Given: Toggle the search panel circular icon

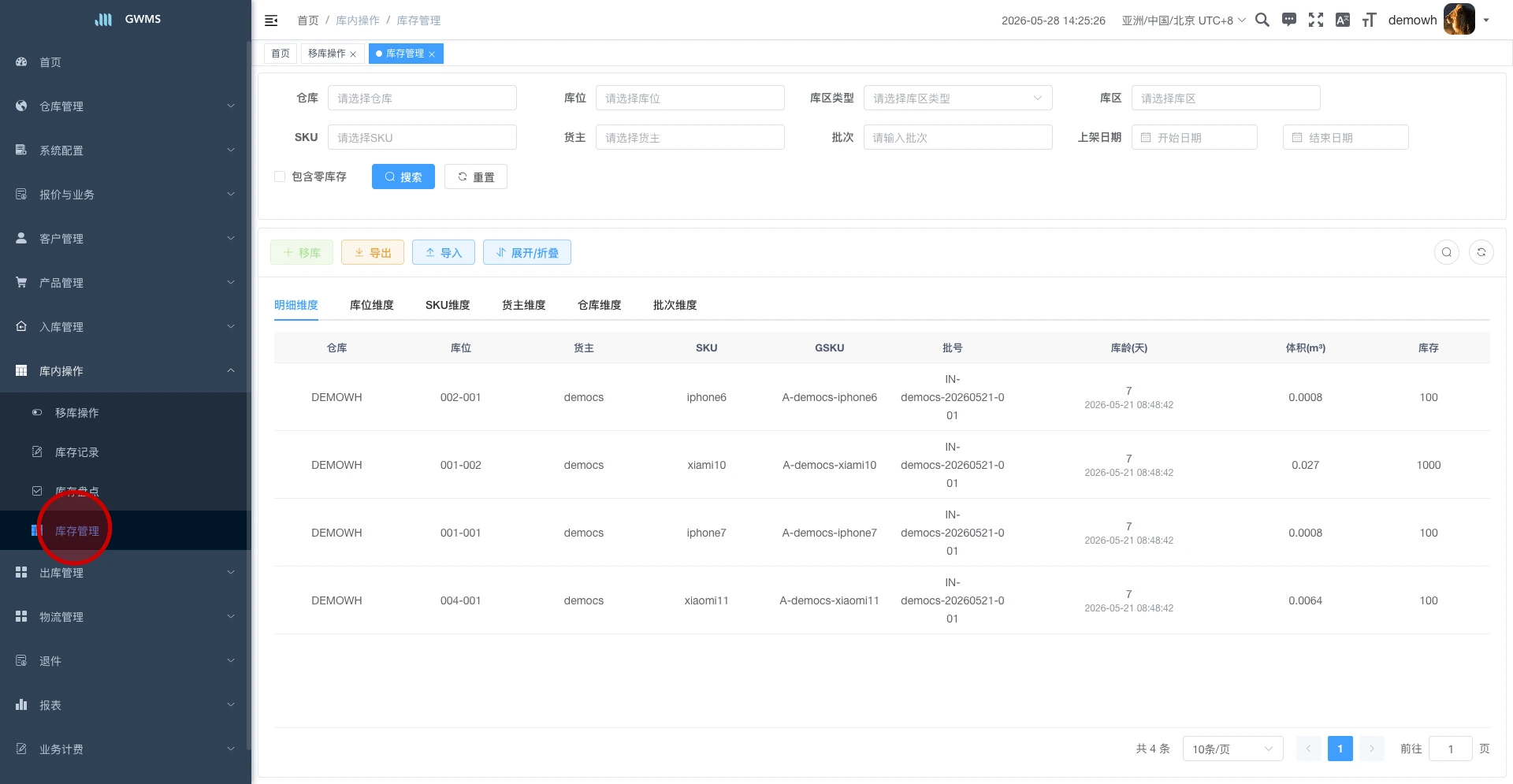Looking at the screenshot, I should 1447,252.
